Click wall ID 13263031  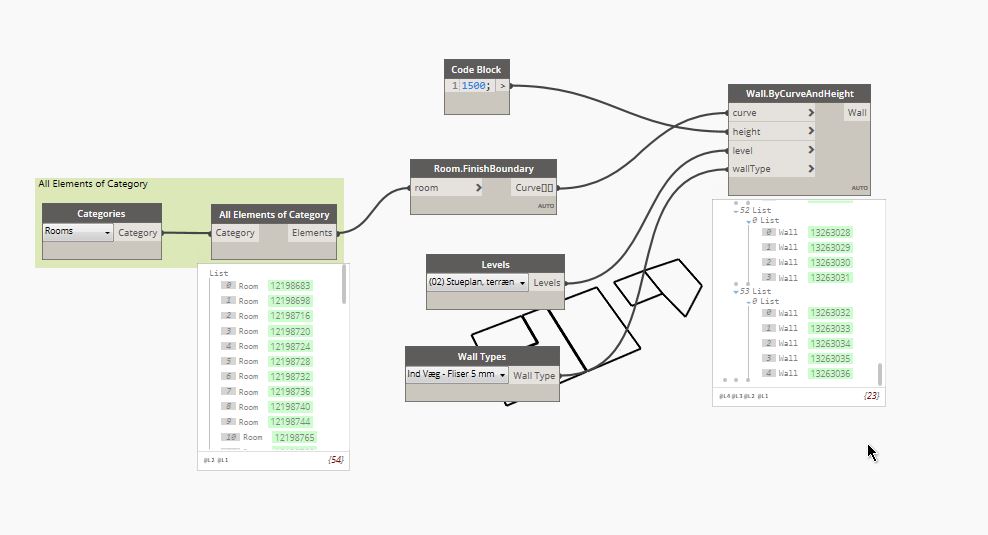tap(830, 278)
